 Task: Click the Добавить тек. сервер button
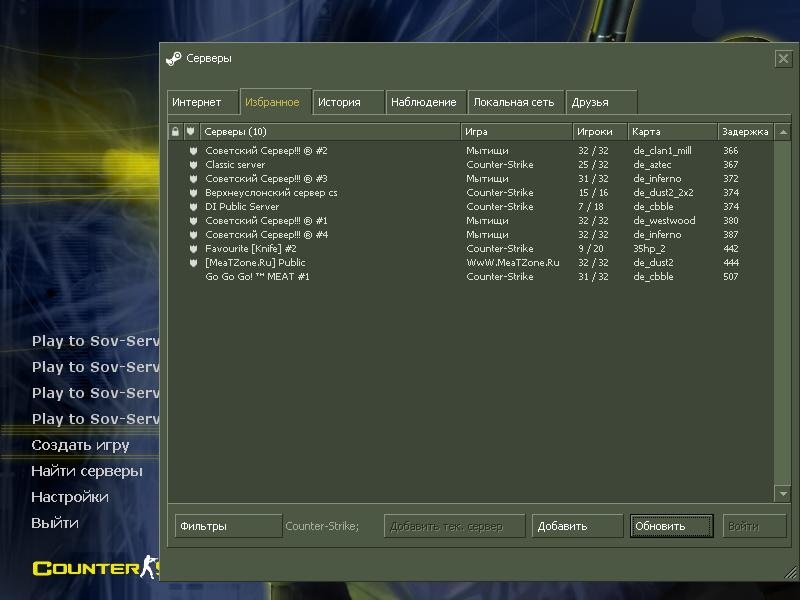click(x=454, y=526)
